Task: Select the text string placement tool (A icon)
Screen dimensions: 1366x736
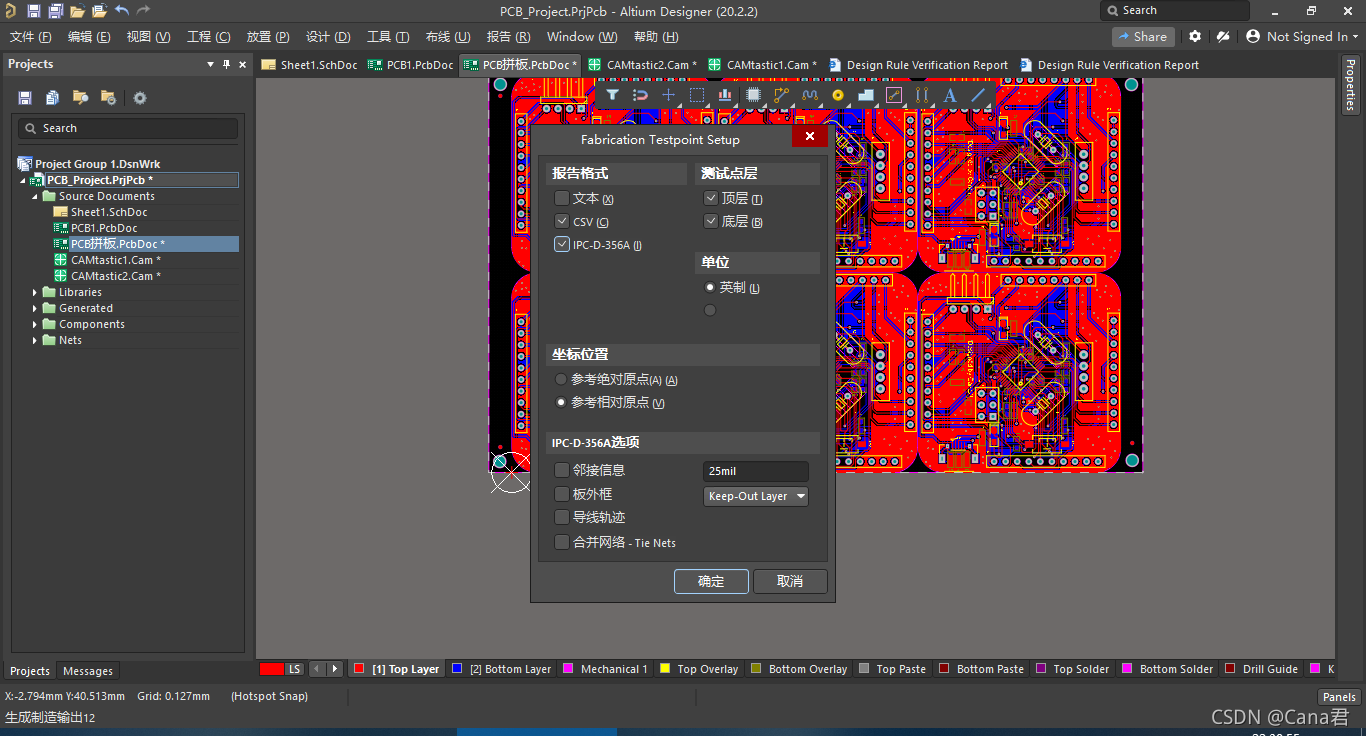Action: pyautogui.click(x=951, y=95)
